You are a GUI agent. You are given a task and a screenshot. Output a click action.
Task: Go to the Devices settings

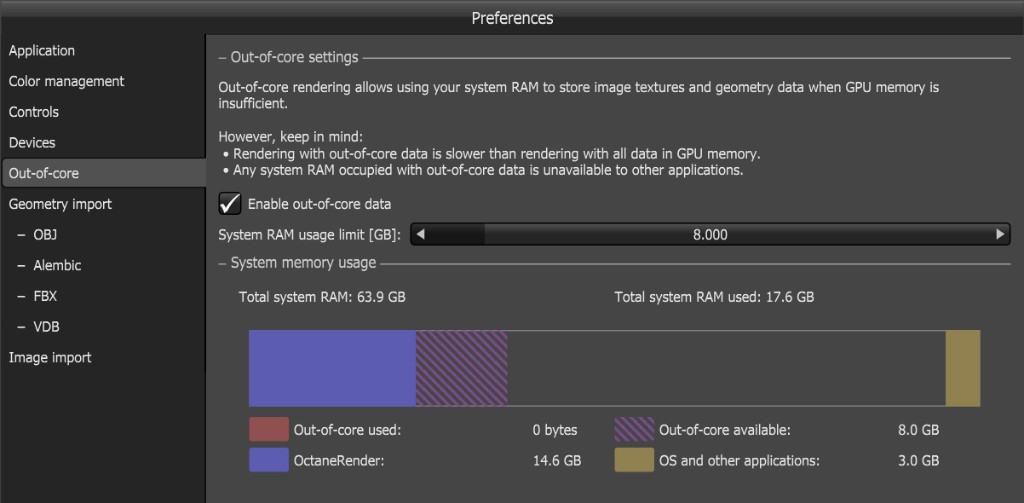coord(32,143)
